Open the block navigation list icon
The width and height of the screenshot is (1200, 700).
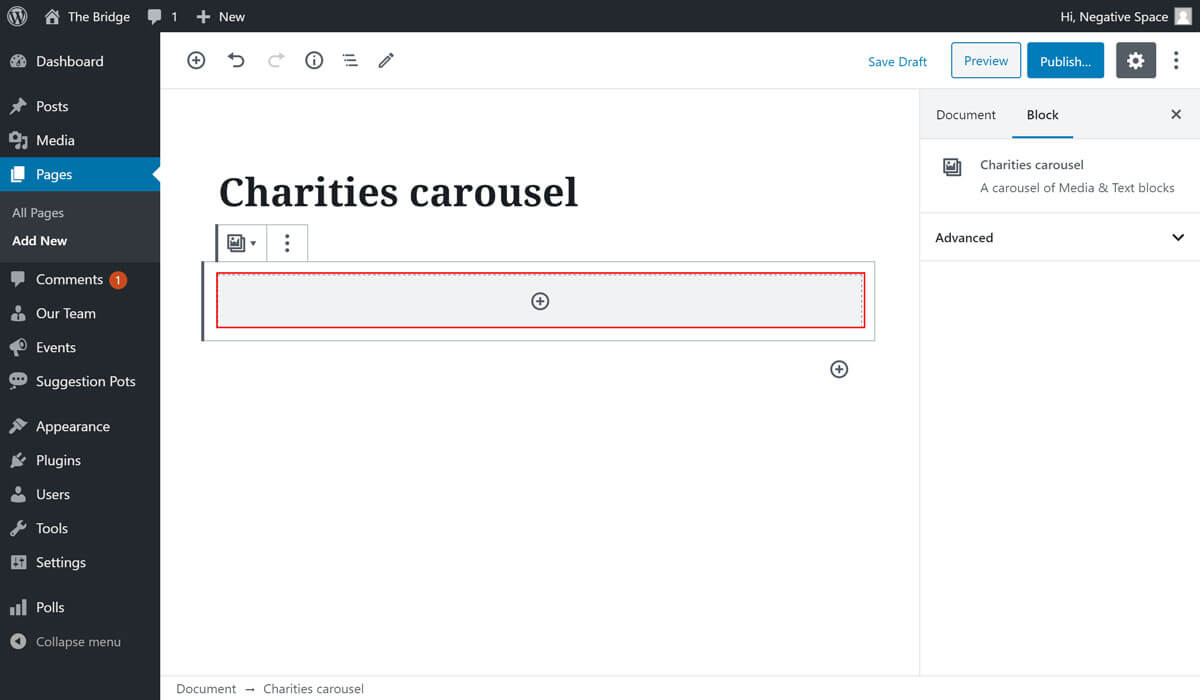350,61
